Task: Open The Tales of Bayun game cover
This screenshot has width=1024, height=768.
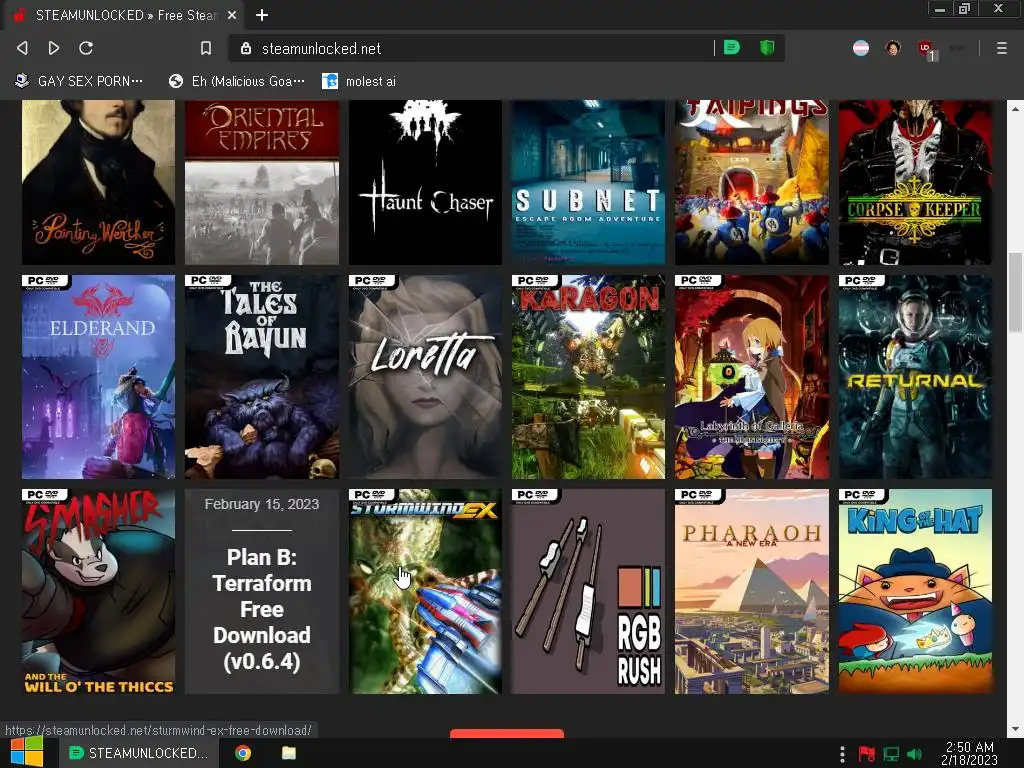Action: pos(262,377)
